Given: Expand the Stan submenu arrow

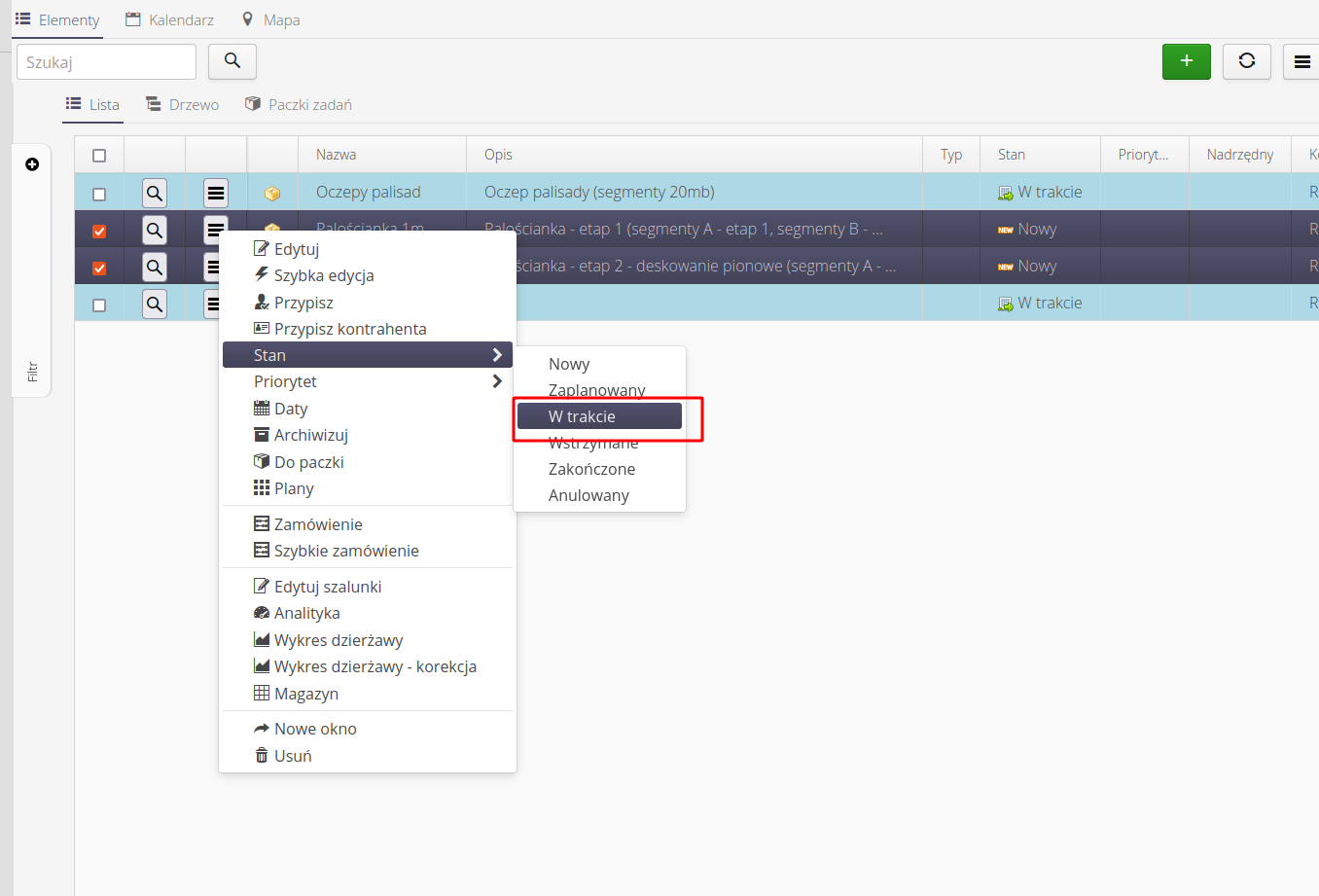Looking at the screenshot, I should click(497, 355).
